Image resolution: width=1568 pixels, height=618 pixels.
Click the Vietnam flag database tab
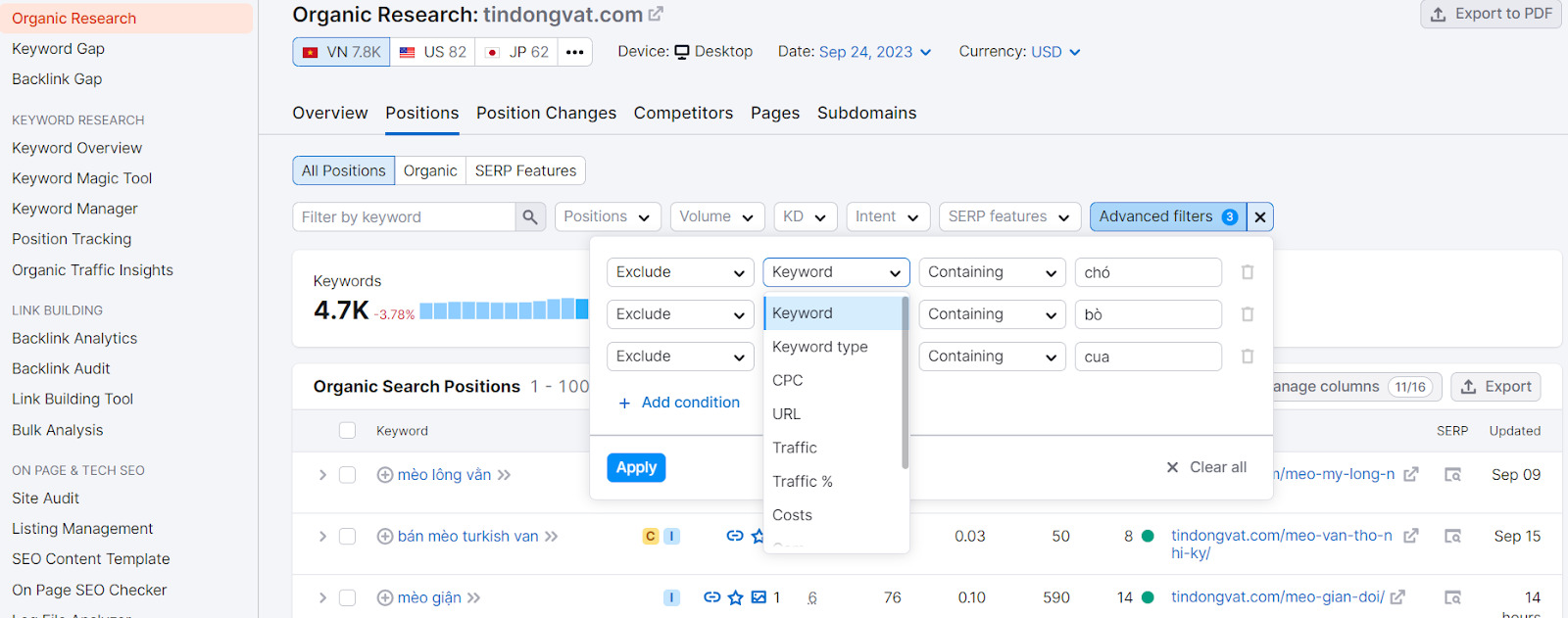340,51
